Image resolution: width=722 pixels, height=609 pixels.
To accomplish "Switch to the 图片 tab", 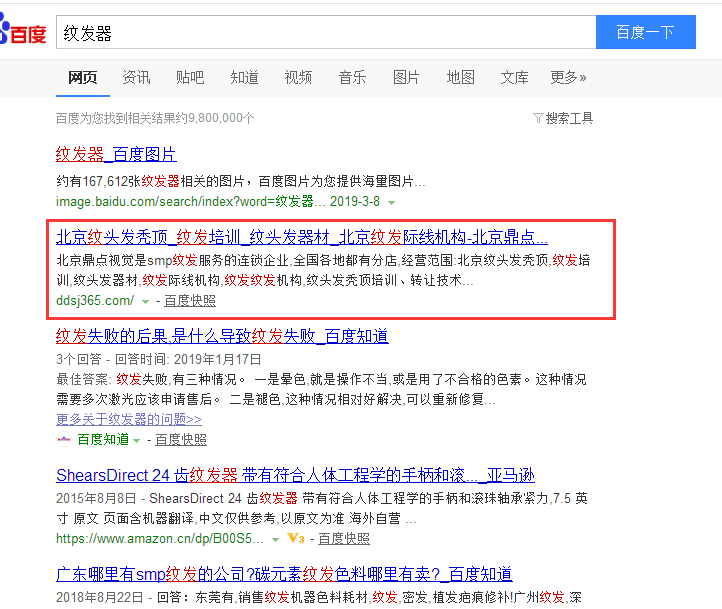I will (x=406, y=77).
